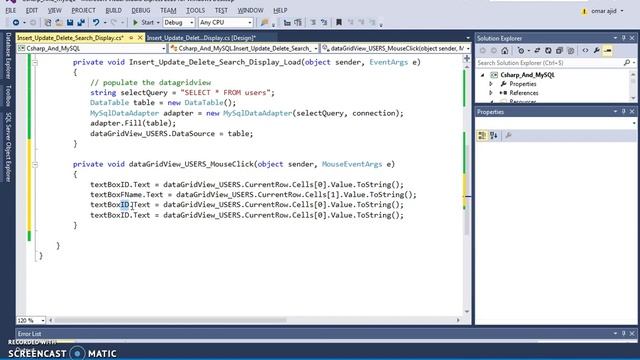Switch to Insert_Update_Delet...Display.cs [Design] tab
Image resolution: width=640 pixels, height=360 pixels.
pos(201,38)
